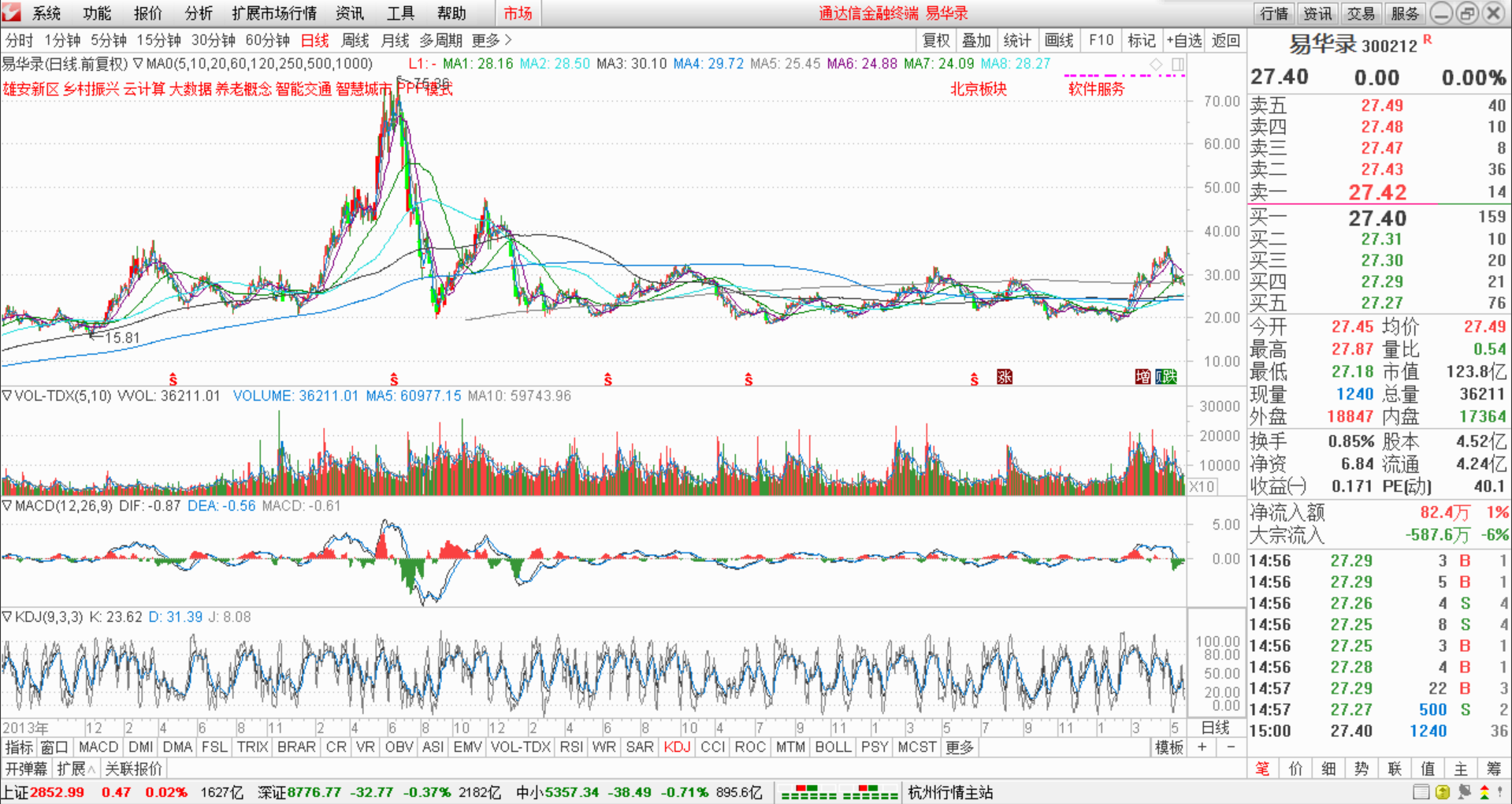The height and width of the screenshot is (804, 1512).
Task: Select the 周线 weekly period
Action: point(355,40)
